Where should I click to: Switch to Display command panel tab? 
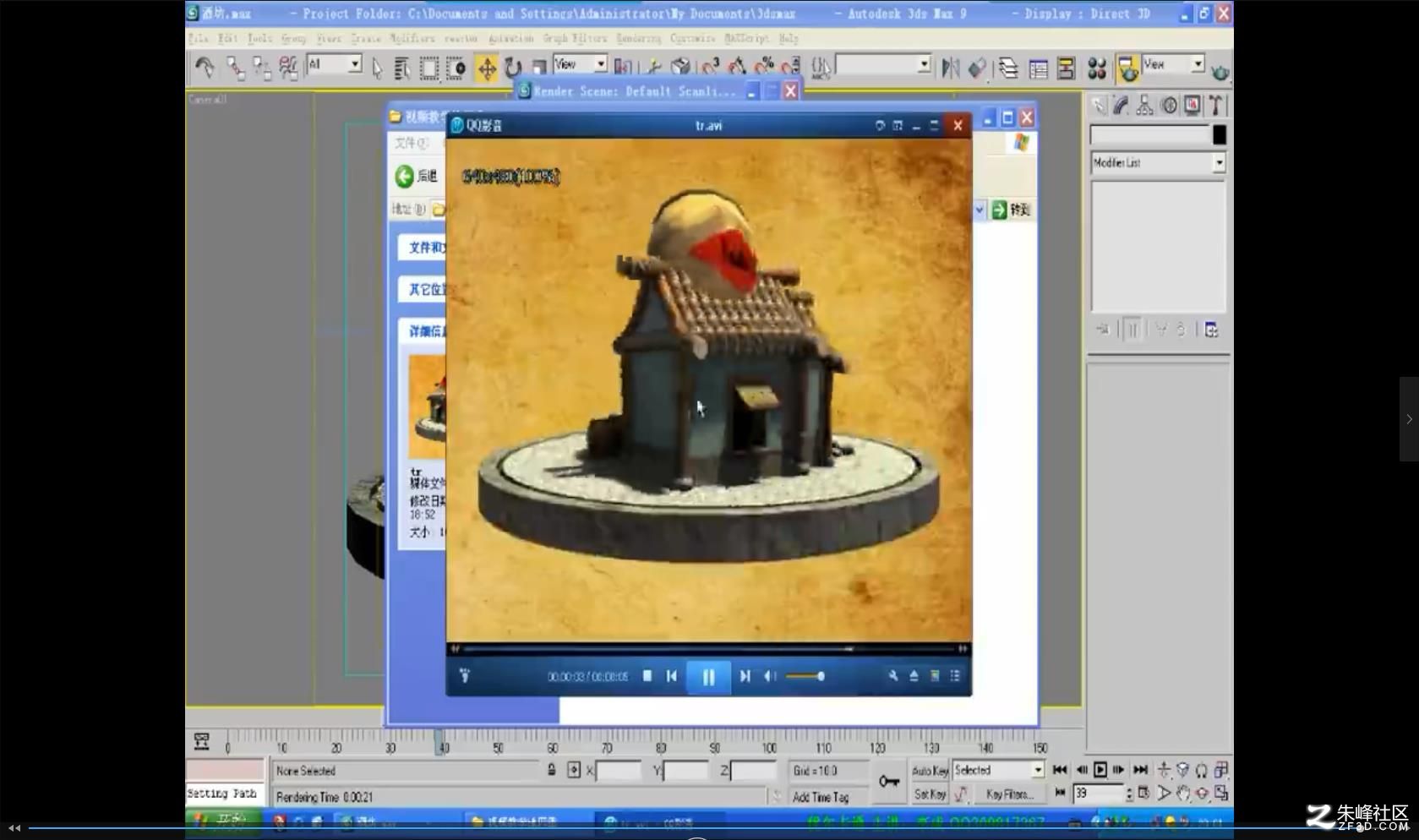tap(1193, 106)
